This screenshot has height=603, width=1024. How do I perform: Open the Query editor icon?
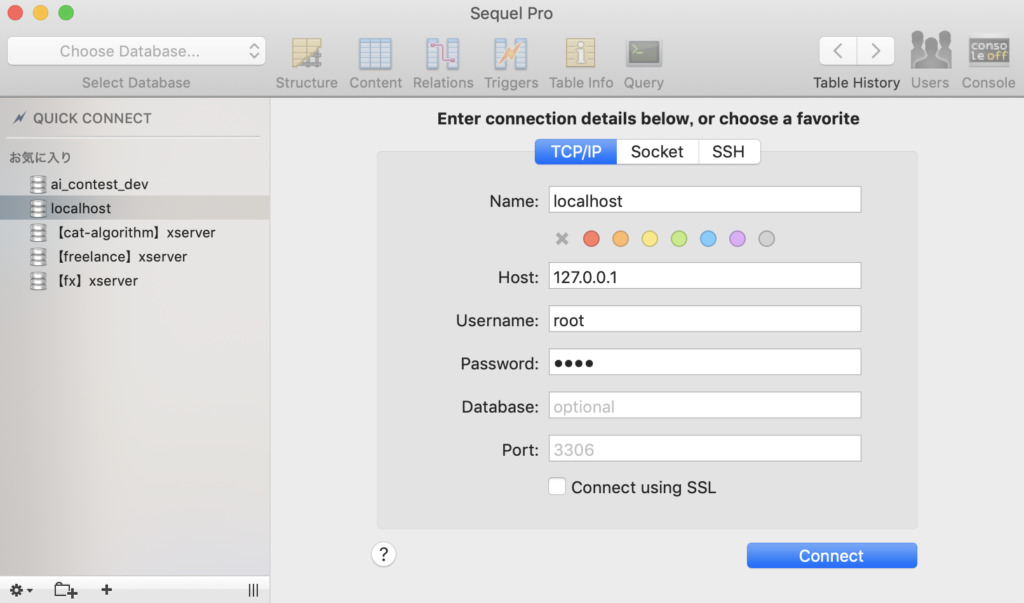coord(643,54)
